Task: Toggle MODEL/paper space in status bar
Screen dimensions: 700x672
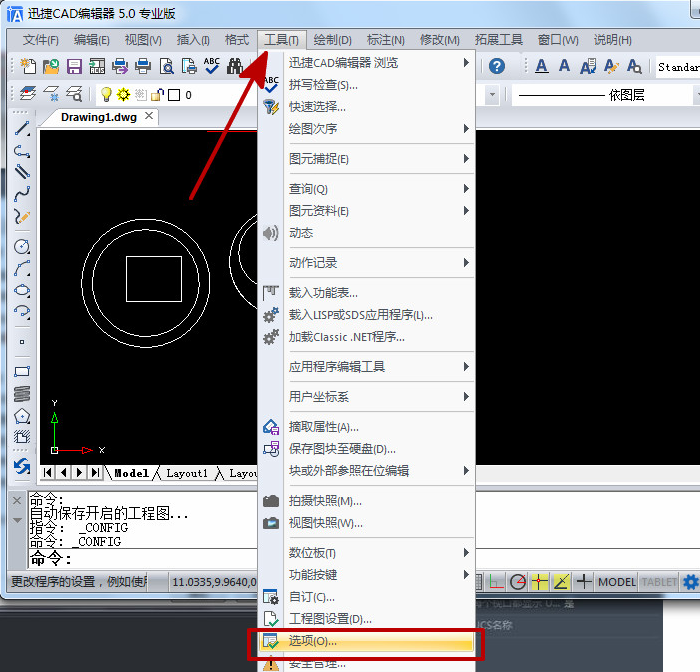Action: click(x=616, y=582)
